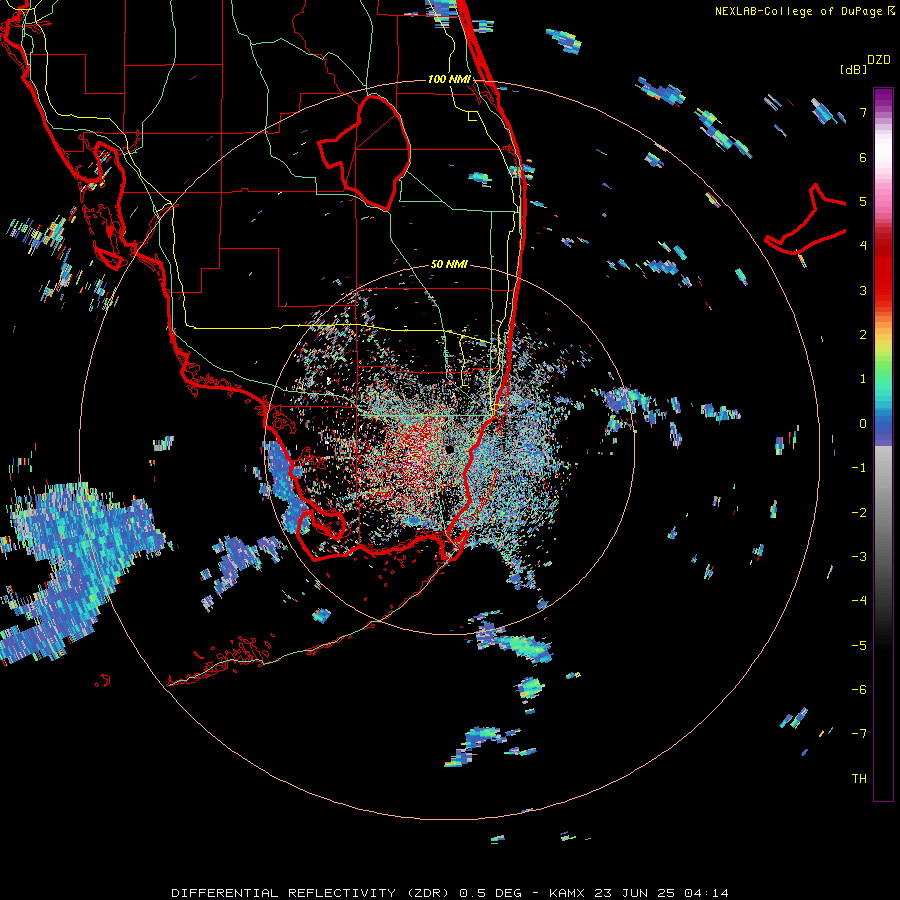900x900 pixels.
Task: Click the positive 3 scale tick label
Action: (x=863, y=290)
